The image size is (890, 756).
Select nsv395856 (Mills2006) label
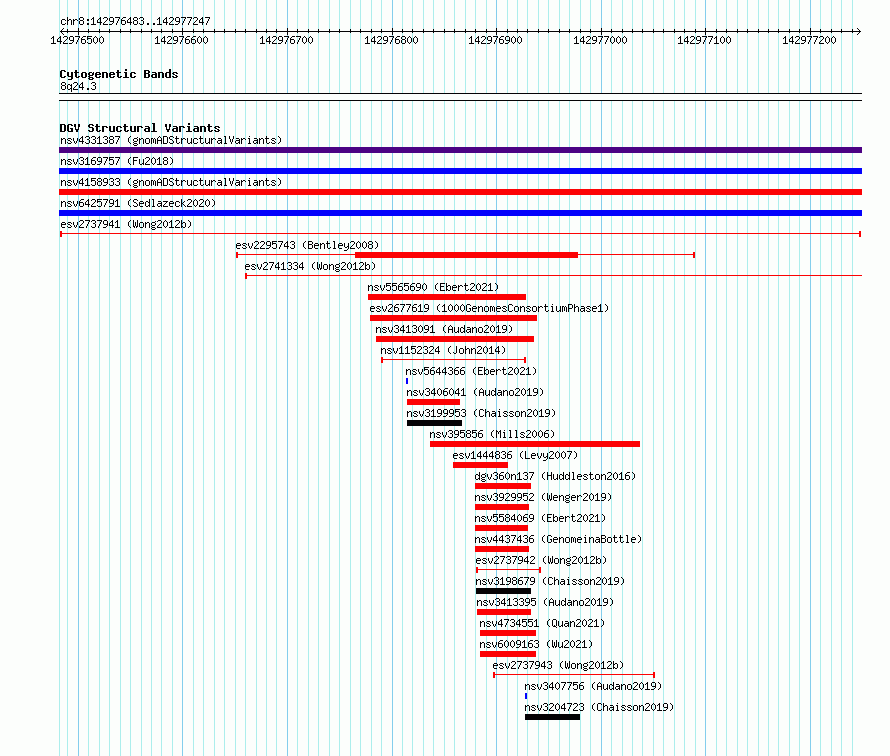pyautogui.click(x=492, y=434)
